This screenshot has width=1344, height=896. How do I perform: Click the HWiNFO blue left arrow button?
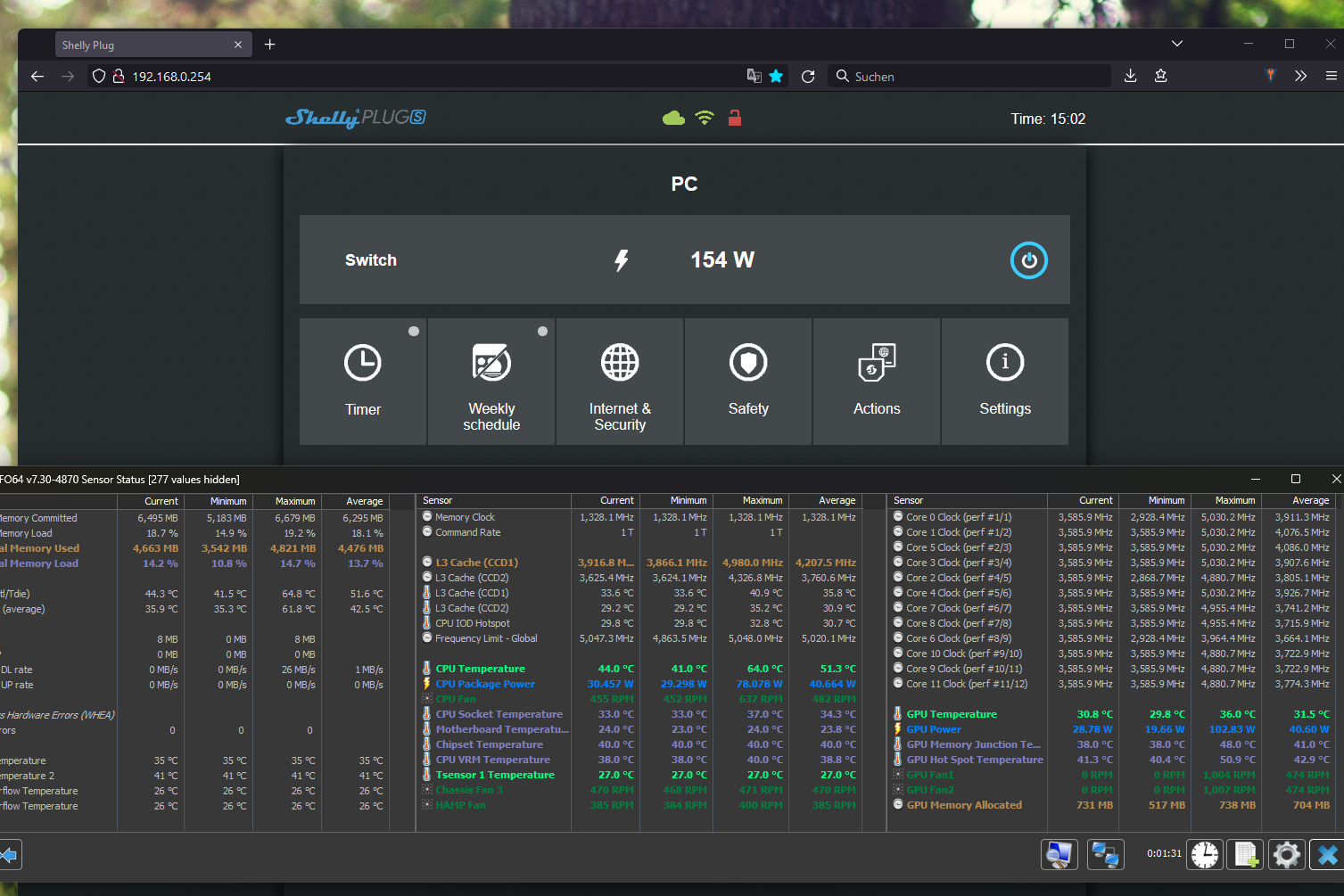[9, 855]
